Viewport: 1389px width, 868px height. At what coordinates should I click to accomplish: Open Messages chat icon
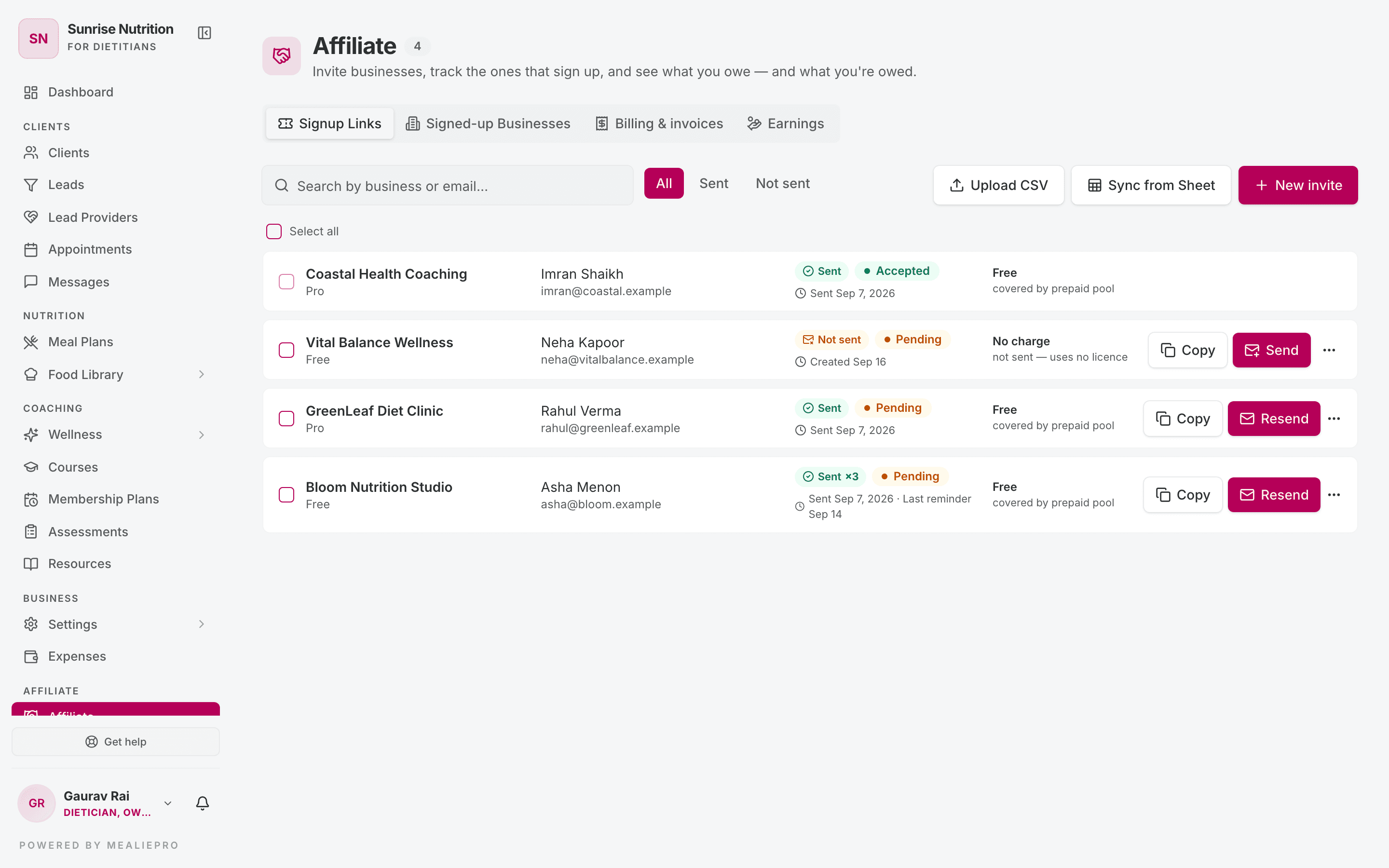pos(31,282)
